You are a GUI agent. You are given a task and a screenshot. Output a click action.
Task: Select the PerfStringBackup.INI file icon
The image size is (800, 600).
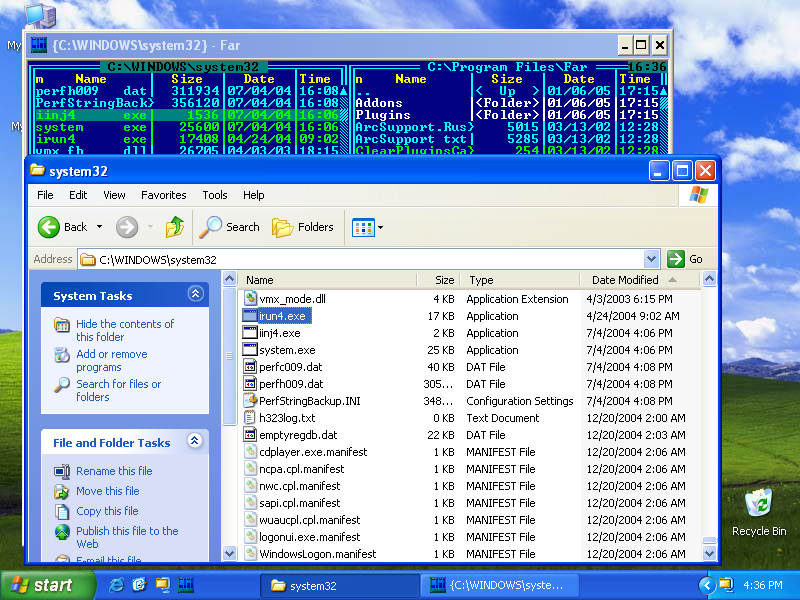coord(250,401)
